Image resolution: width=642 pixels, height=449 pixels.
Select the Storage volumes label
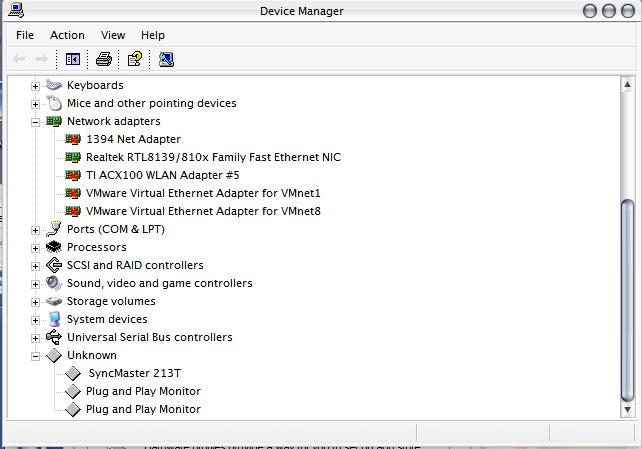111,301
